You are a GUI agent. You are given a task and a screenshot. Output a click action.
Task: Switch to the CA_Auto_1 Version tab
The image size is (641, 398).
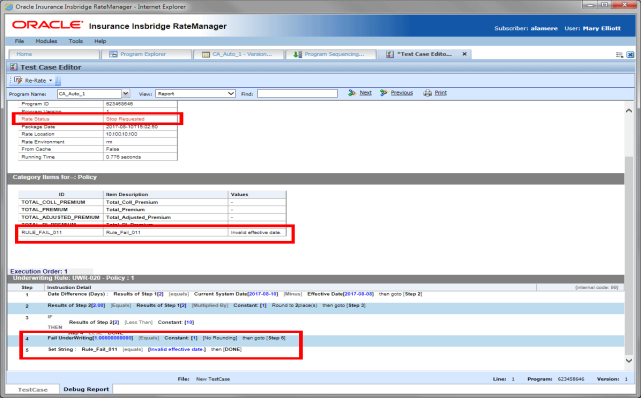coord(239,54)
